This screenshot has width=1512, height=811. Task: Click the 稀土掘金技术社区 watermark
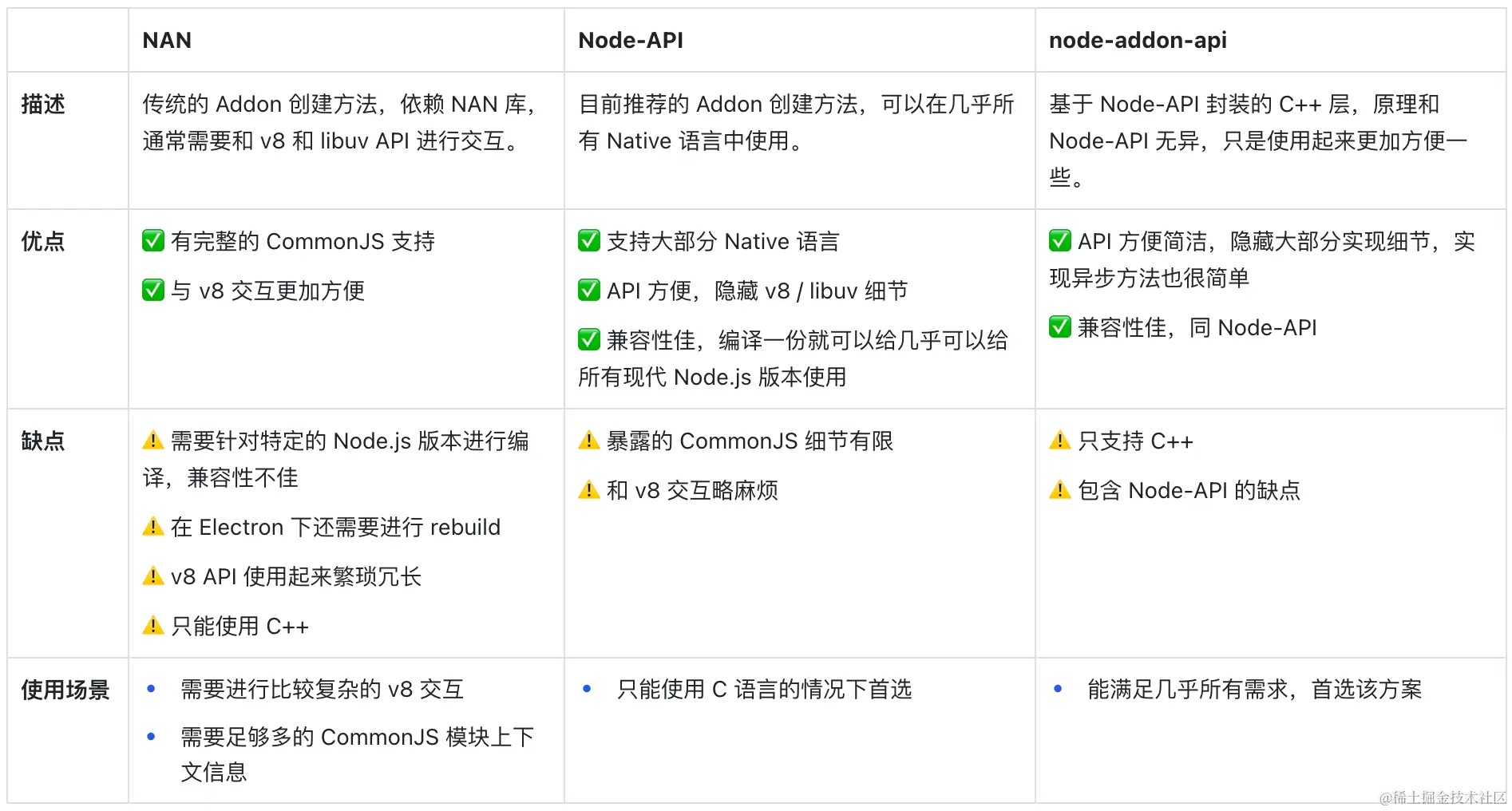[1443, 797]
